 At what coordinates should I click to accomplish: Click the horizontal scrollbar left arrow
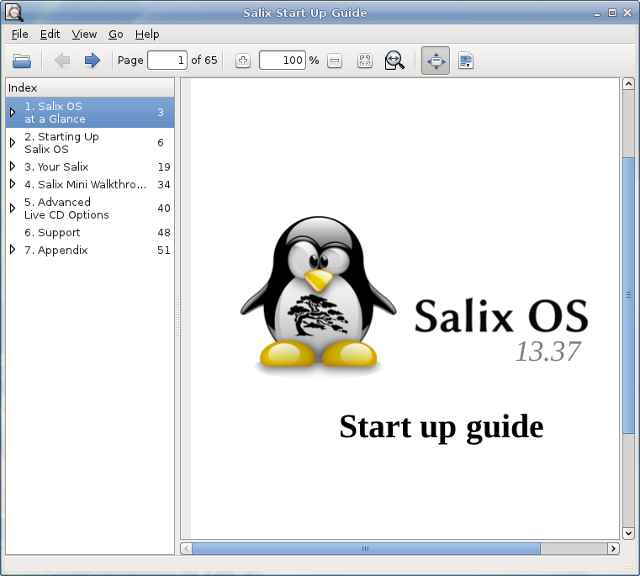(x=187, y=549)
